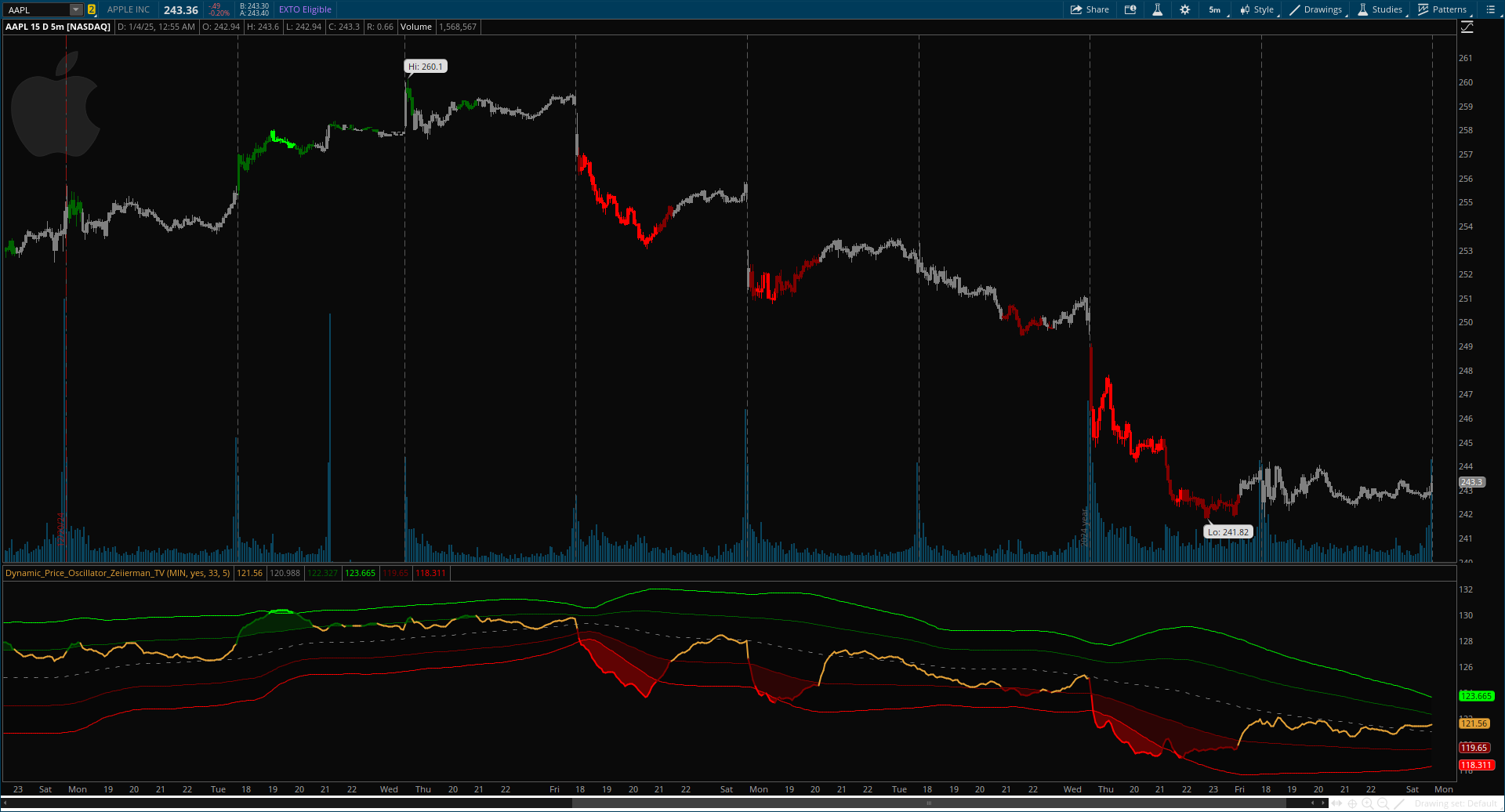Click the AAPL 15 D 5m [NASDAQ] title
Viewport: 1505px width, 812px height.
pos(58,27)
